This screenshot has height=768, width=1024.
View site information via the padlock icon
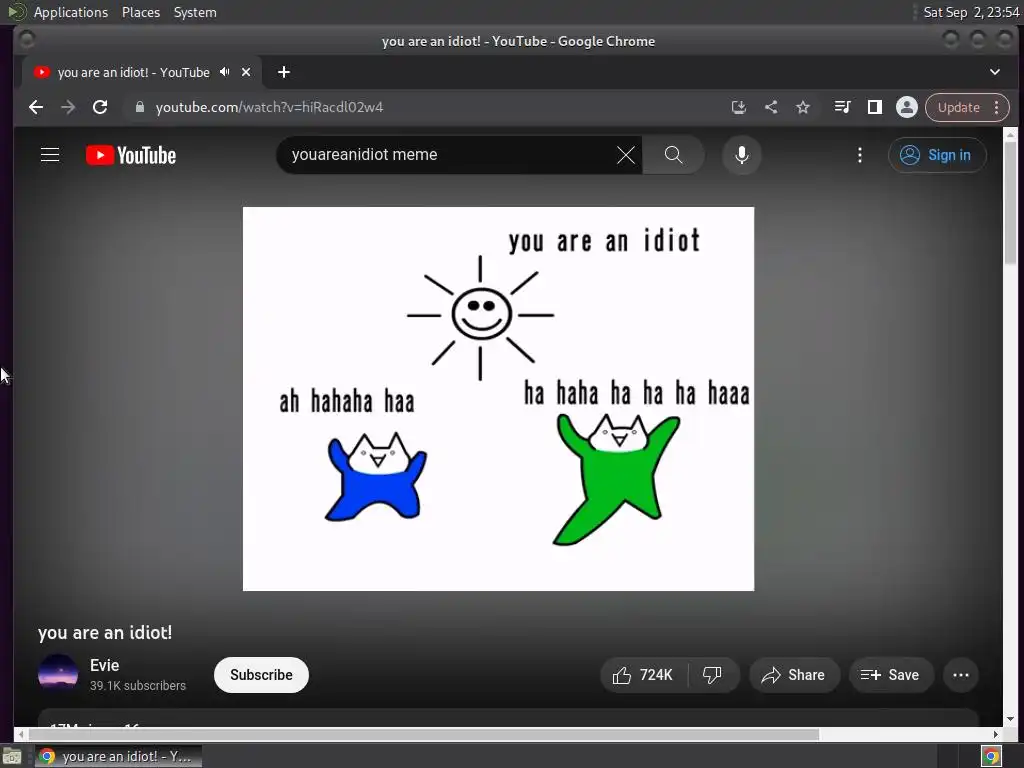(x=139, y=107)
